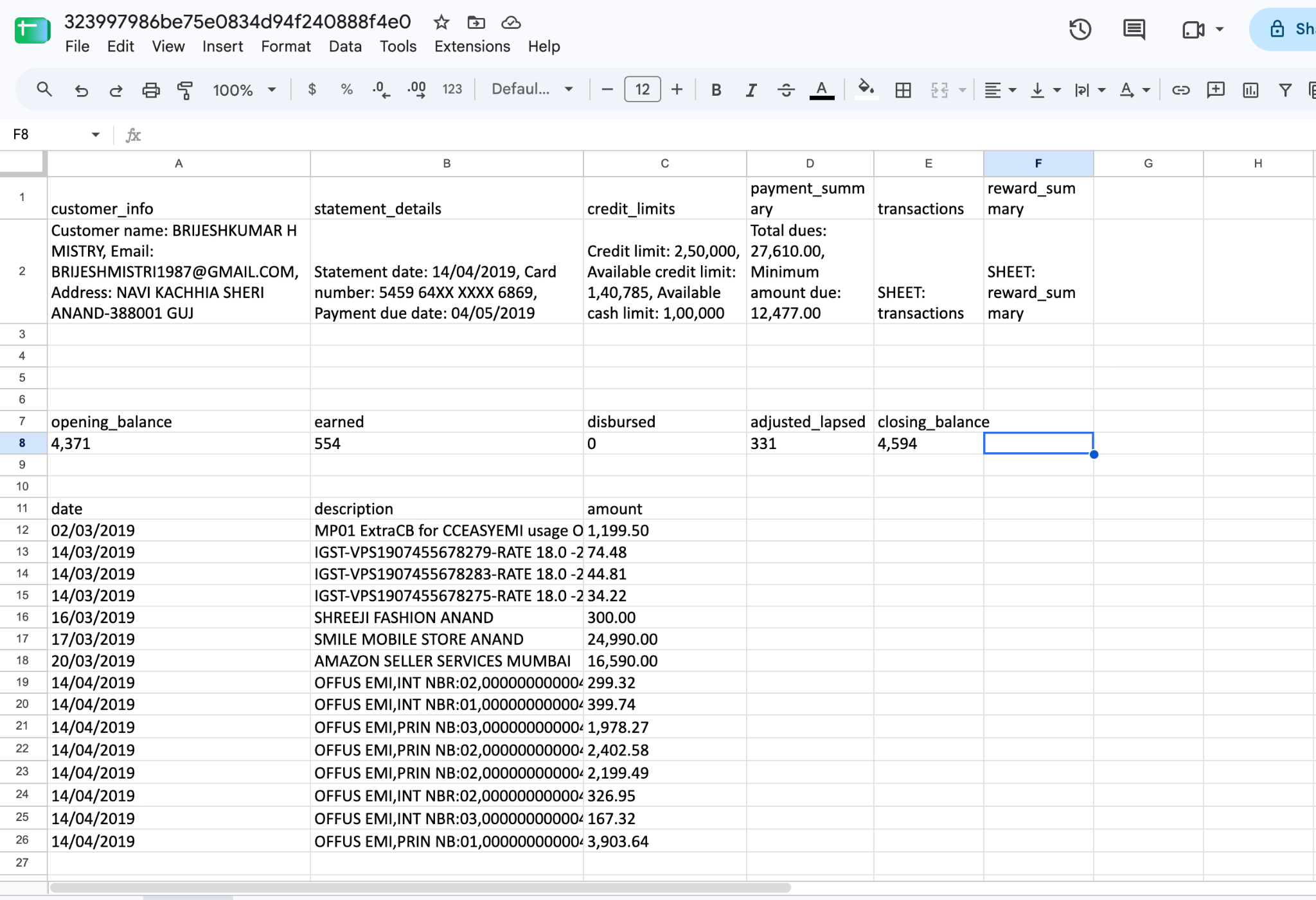Select row 8 header
The image size is (1316, 900).
pyautogui.click(x=22, y=443)
